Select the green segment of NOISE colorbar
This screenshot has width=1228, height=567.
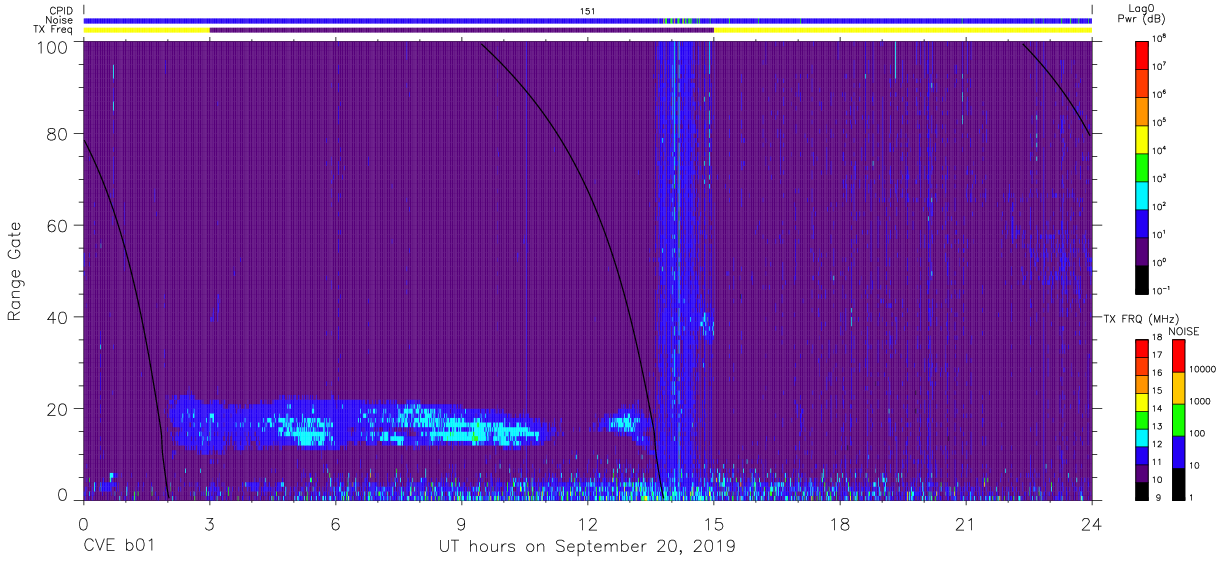click(x=1178, y=419)
